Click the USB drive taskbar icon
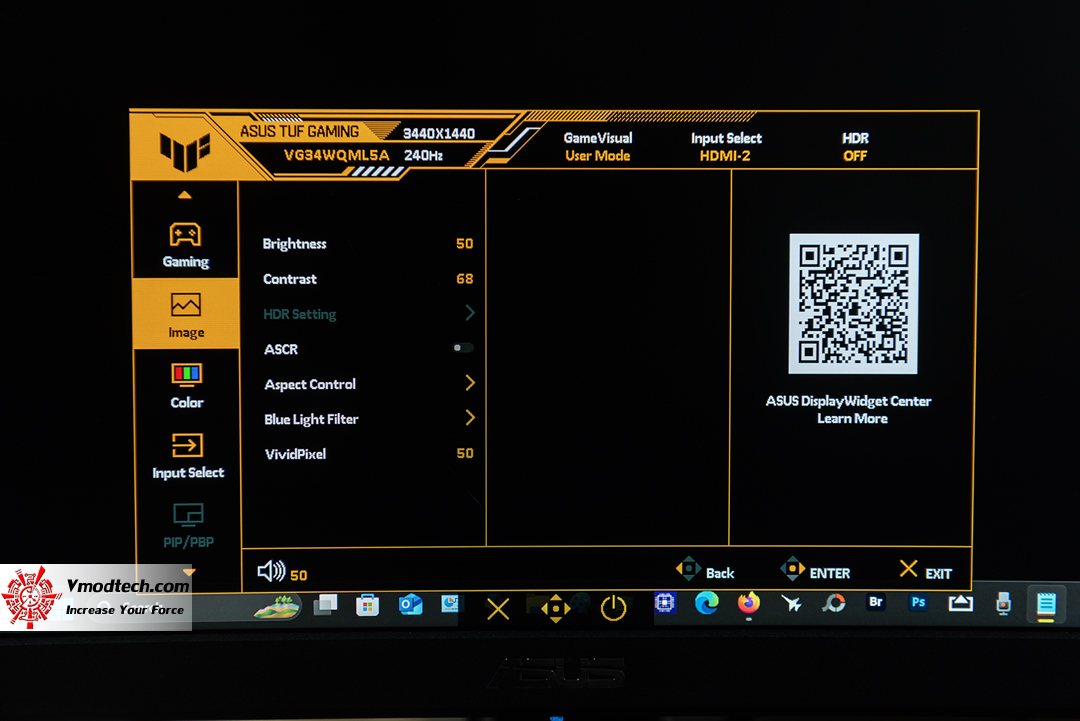The height and width of the screenshot is (721, 1080). tap(1004, 603)
